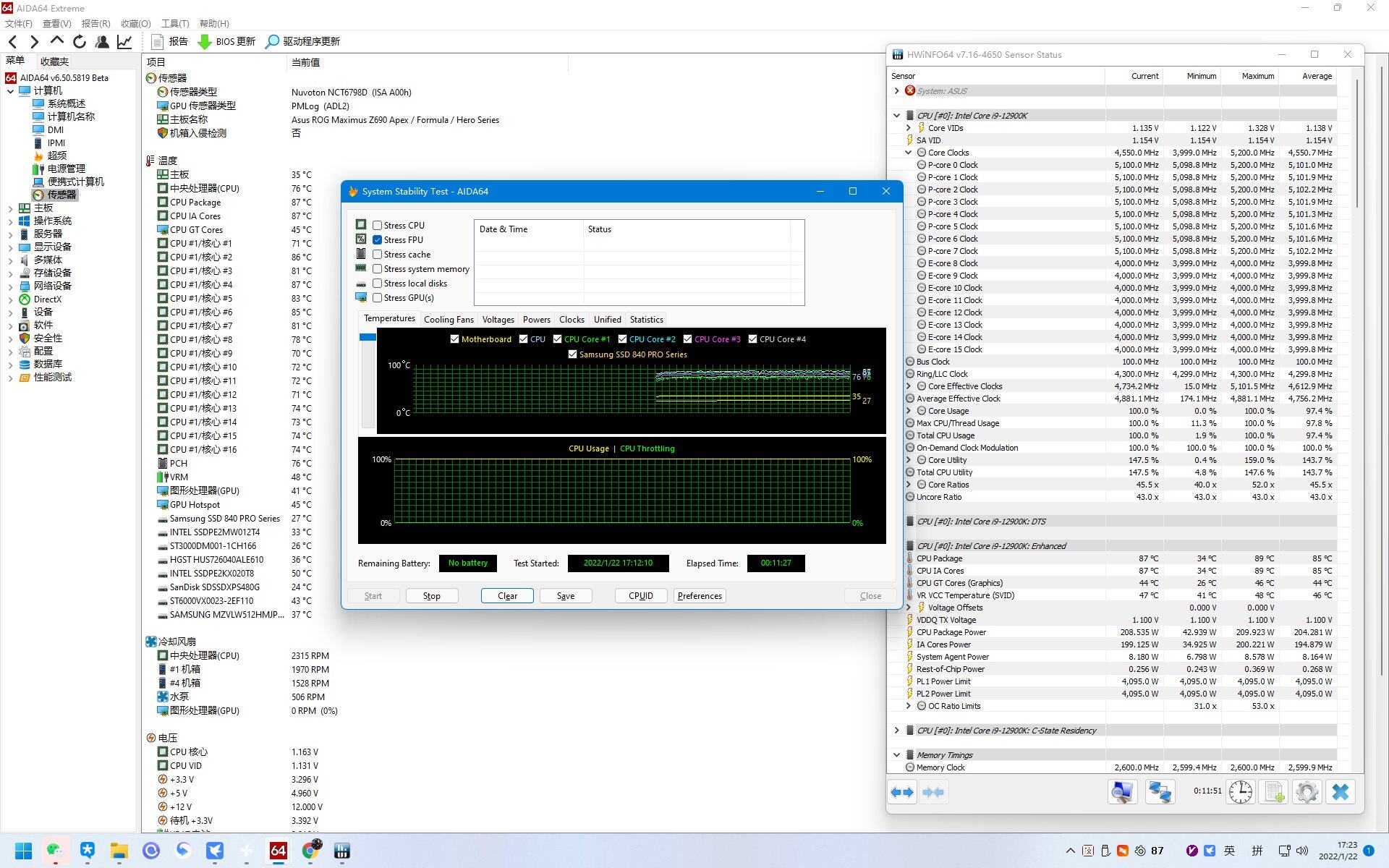Expand 主板 tree node in AIDA64
1389x868 pixels.
[10, 208]
